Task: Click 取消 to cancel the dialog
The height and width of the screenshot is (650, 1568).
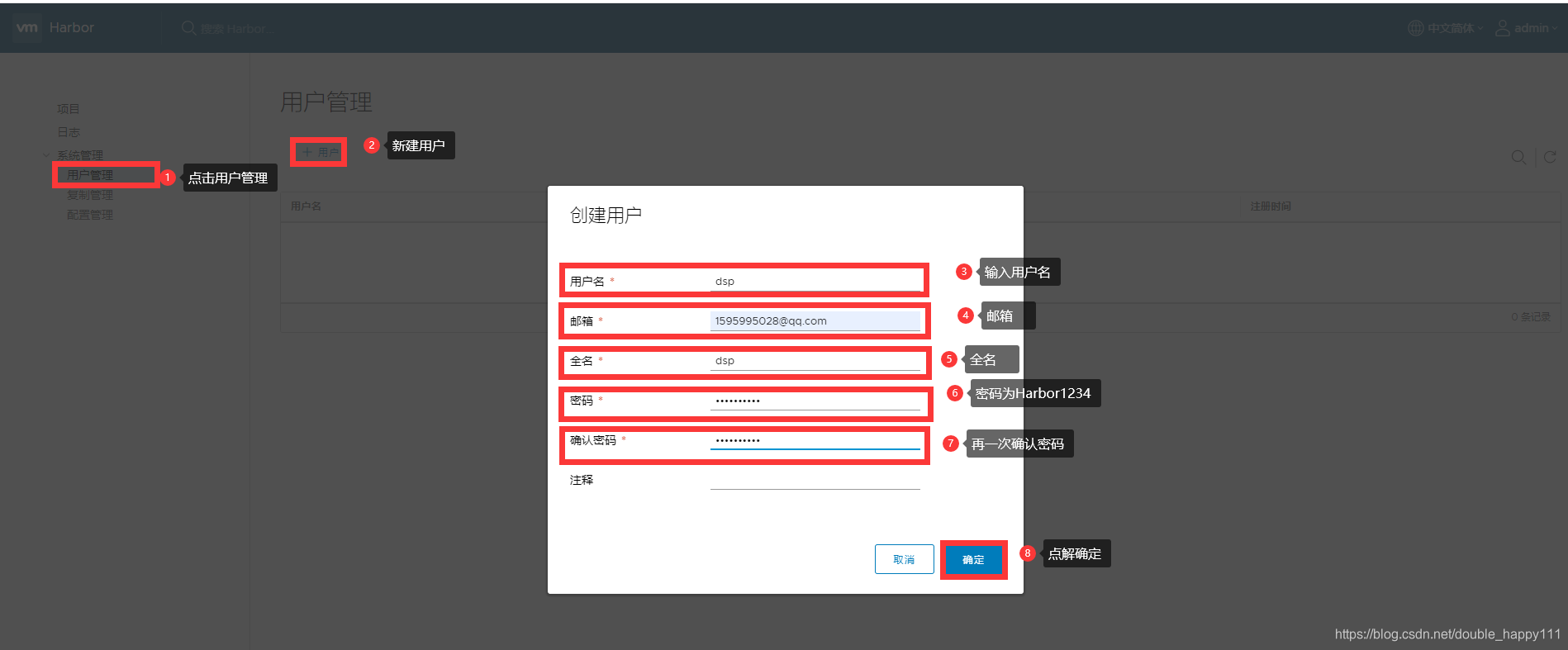Action: 905,559
